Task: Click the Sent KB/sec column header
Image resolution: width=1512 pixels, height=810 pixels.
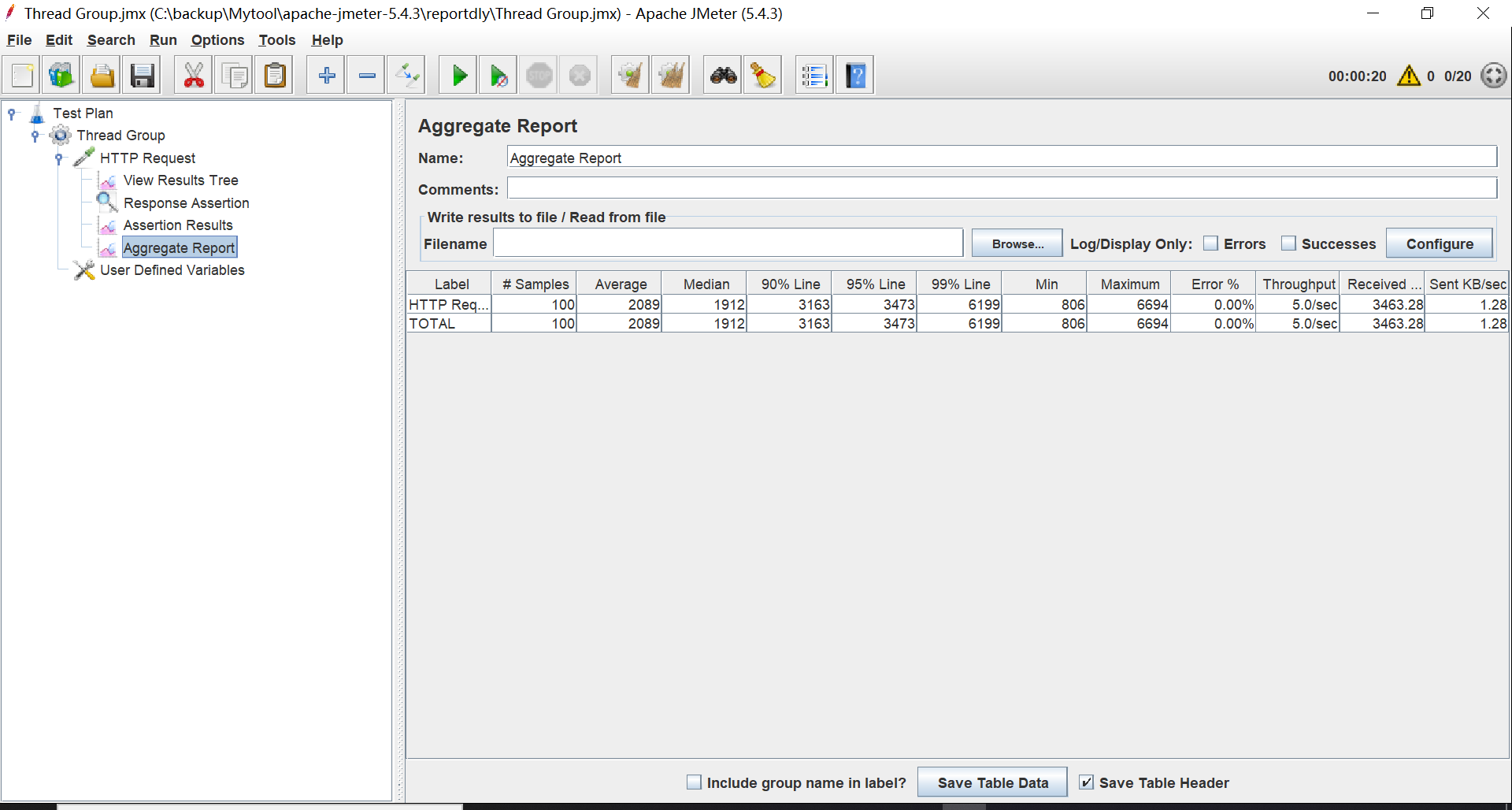Action: (1467, 284)
